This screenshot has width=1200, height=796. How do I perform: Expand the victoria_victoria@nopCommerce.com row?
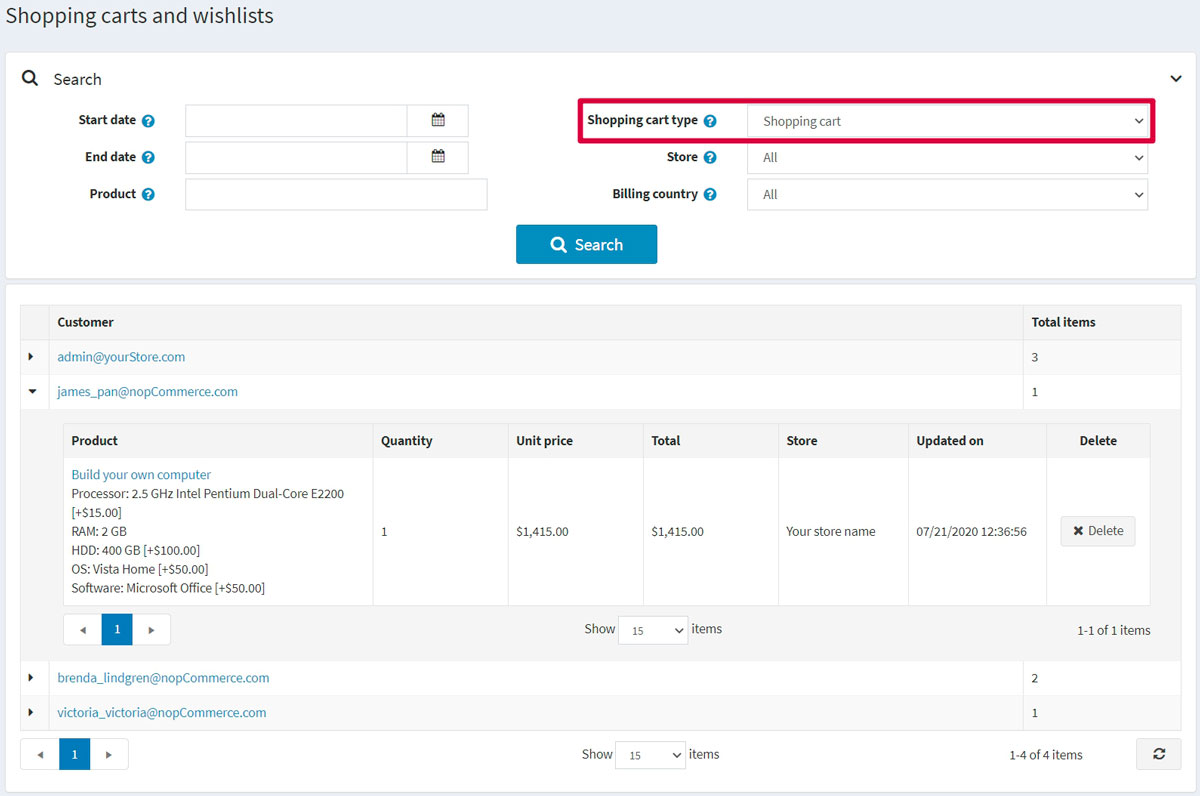coord(31,713)
